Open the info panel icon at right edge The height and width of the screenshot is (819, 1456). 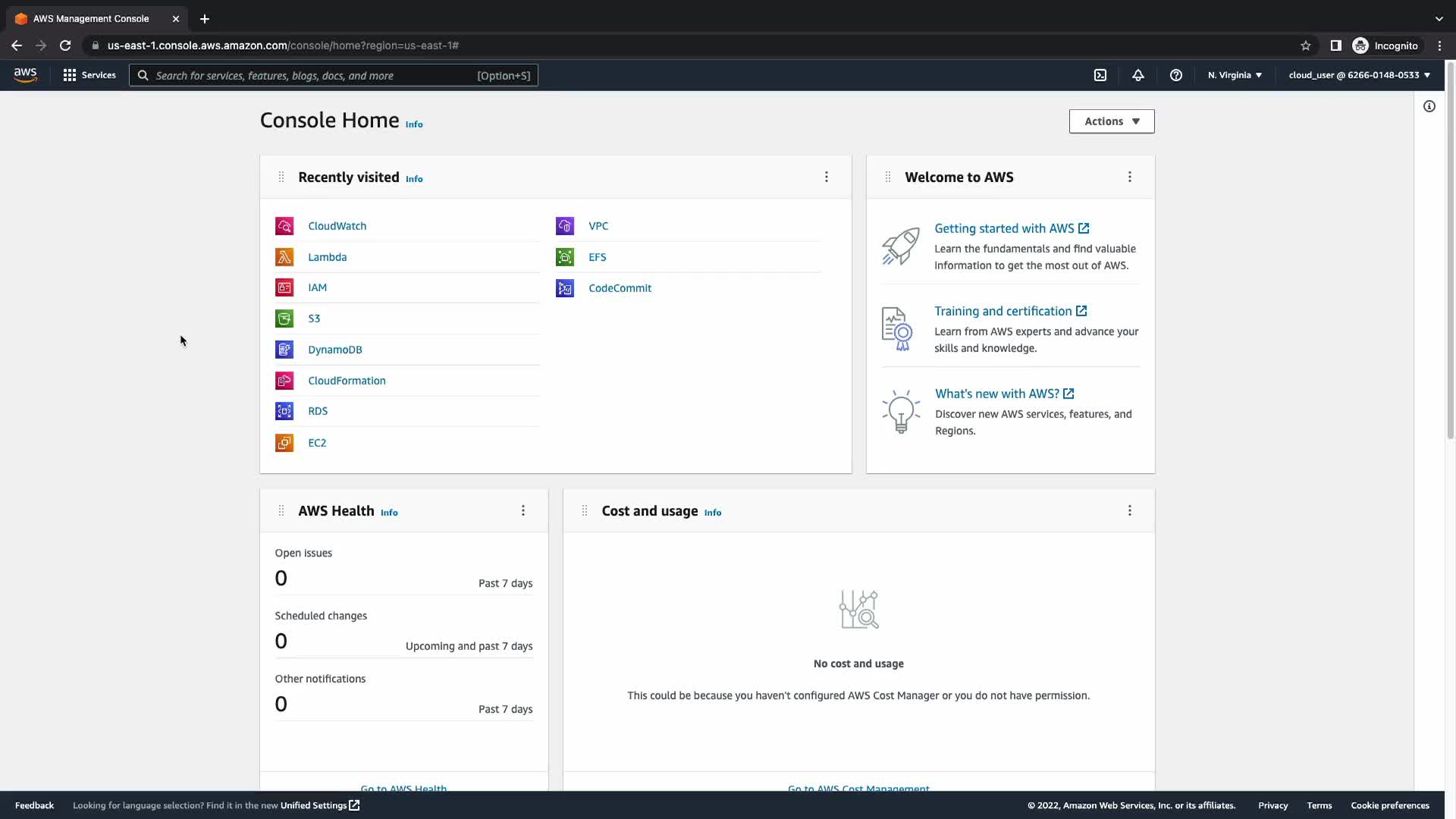pos(1429,106)
